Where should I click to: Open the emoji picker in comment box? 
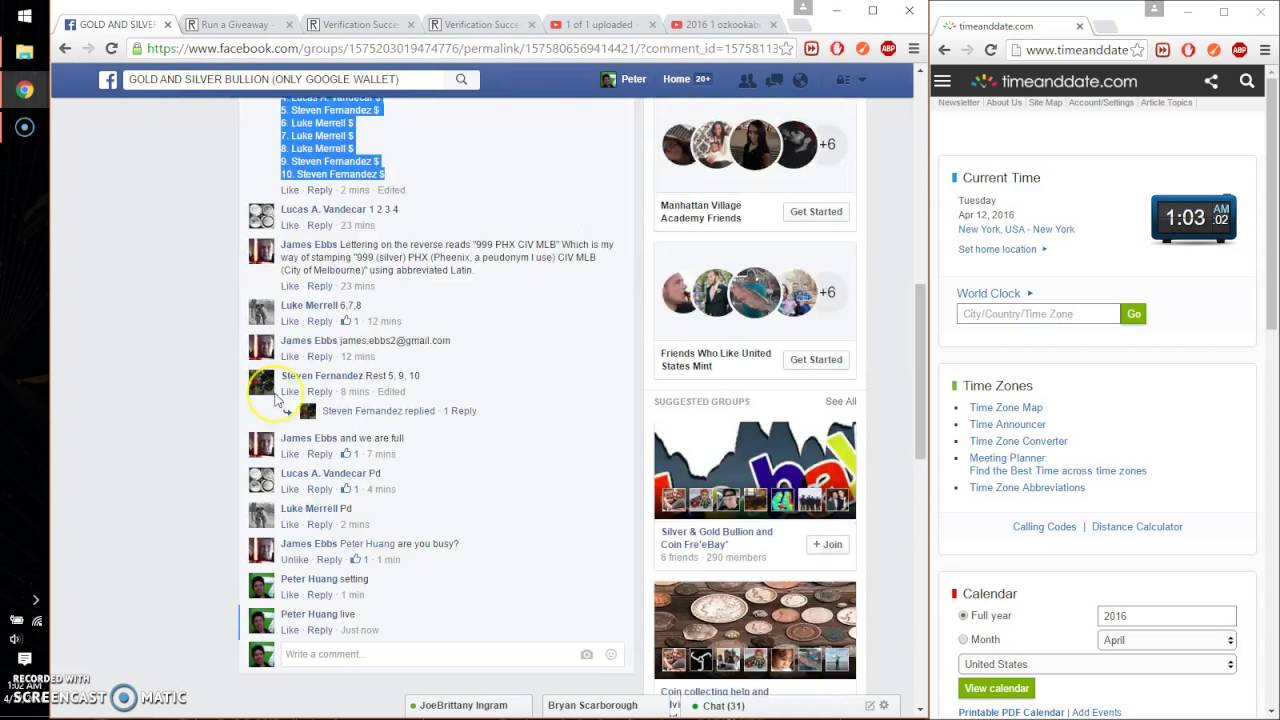(x=611, y=655)
